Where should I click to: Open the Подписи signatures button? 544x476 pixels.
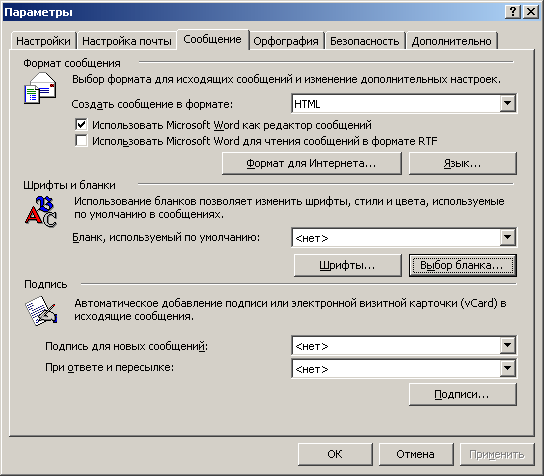click(x=463, y=394)
